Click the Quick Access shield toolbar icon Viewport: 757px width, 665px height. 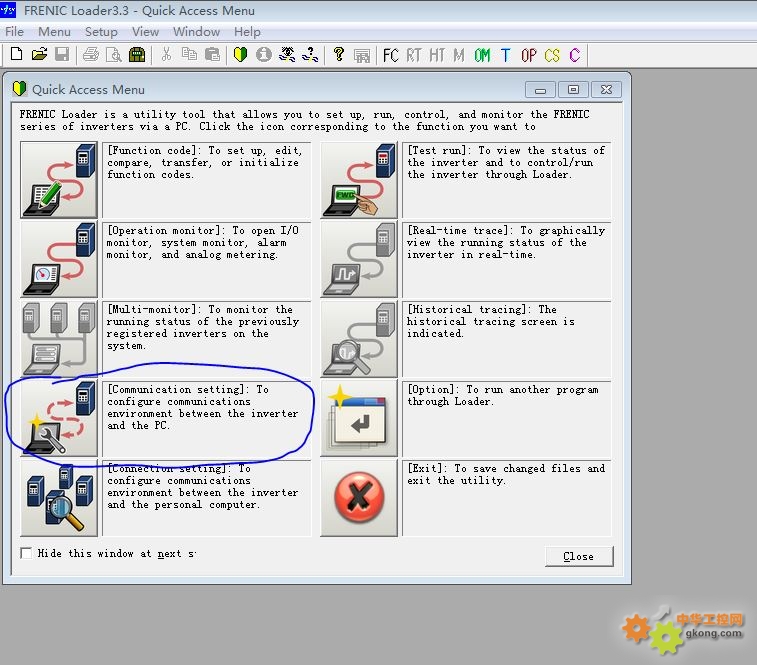pyautogui.click(x=240, y=54)
